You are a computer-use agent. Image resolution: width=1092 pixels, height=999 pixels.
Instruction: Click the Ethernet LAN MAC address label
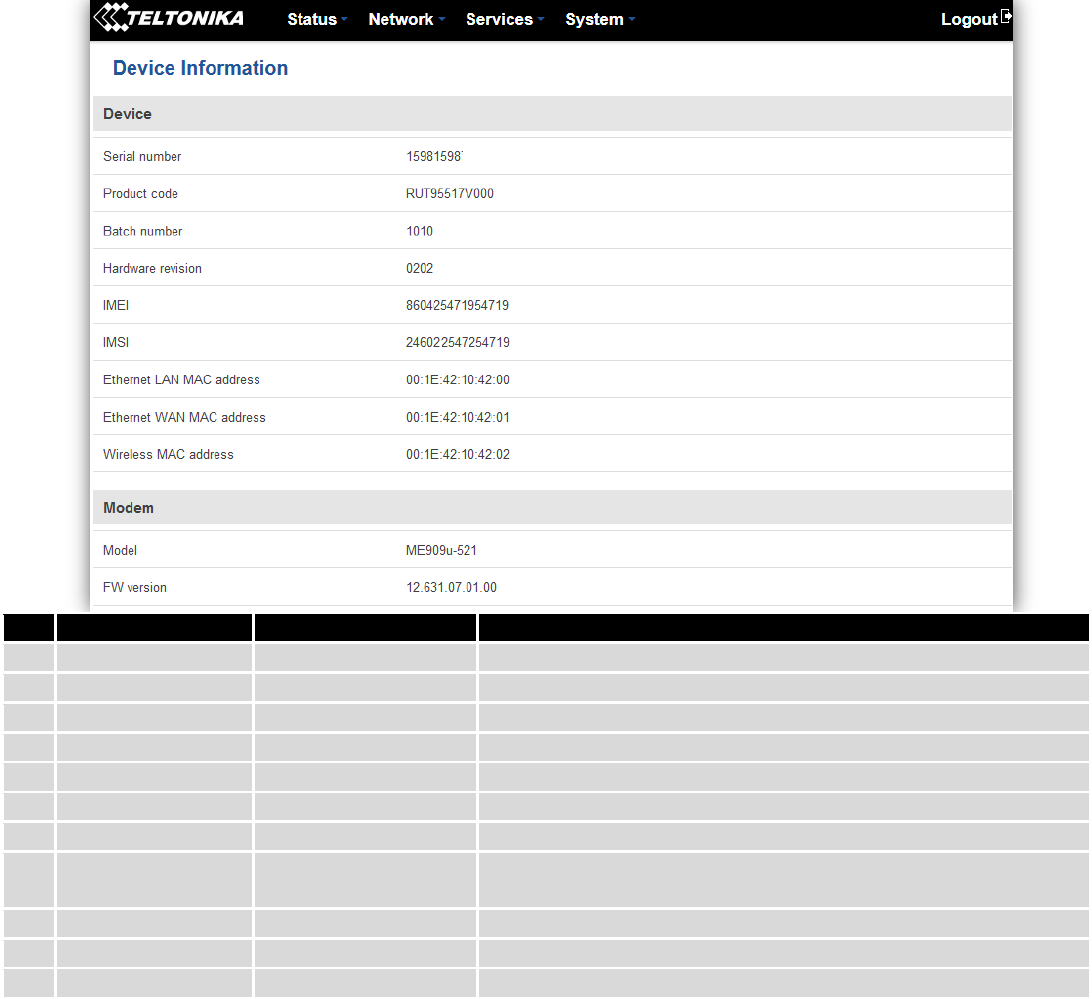(x=181, y=380)
